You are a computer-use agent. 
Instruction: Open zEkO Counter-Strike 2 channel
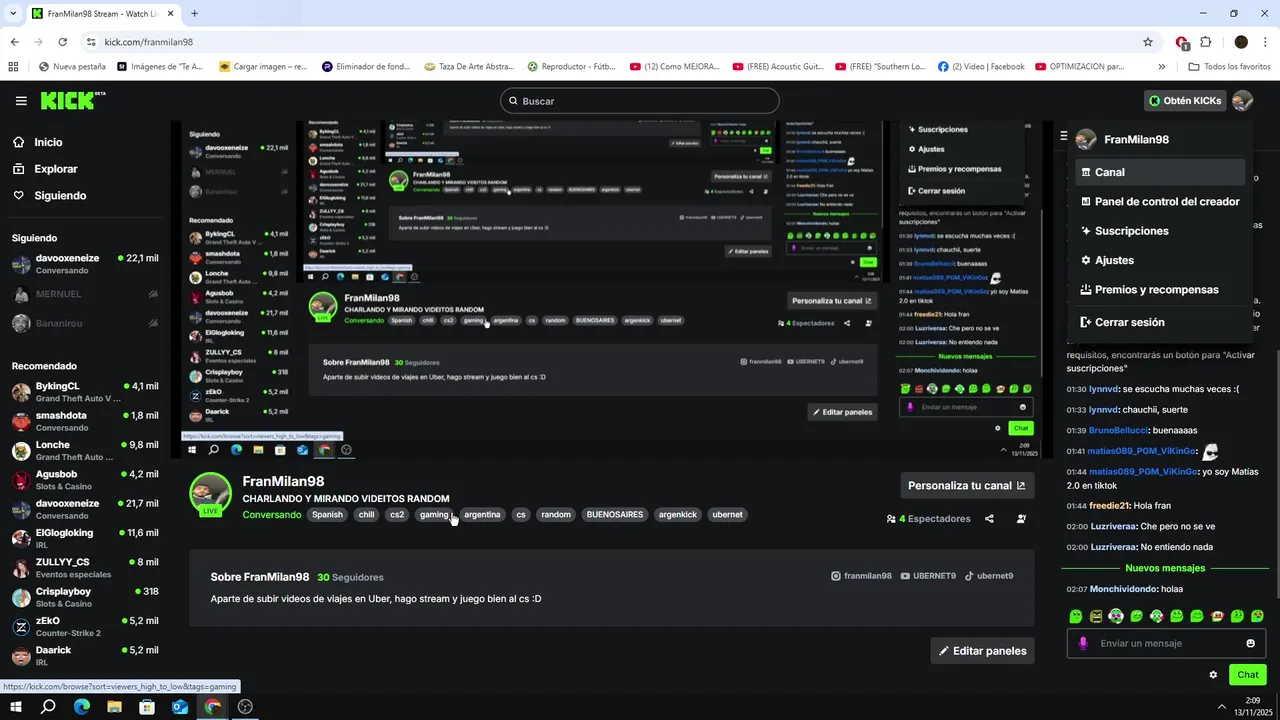[85, 626]
